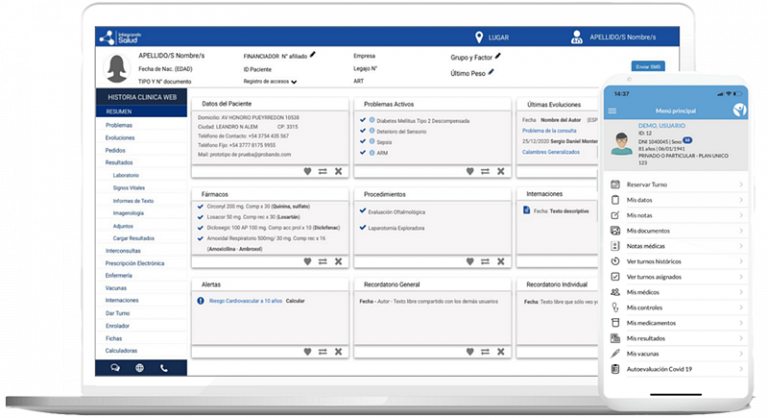Open the chat bubble icon in sidebar footer
768x418 pixels.
click(x=115, y=367)
